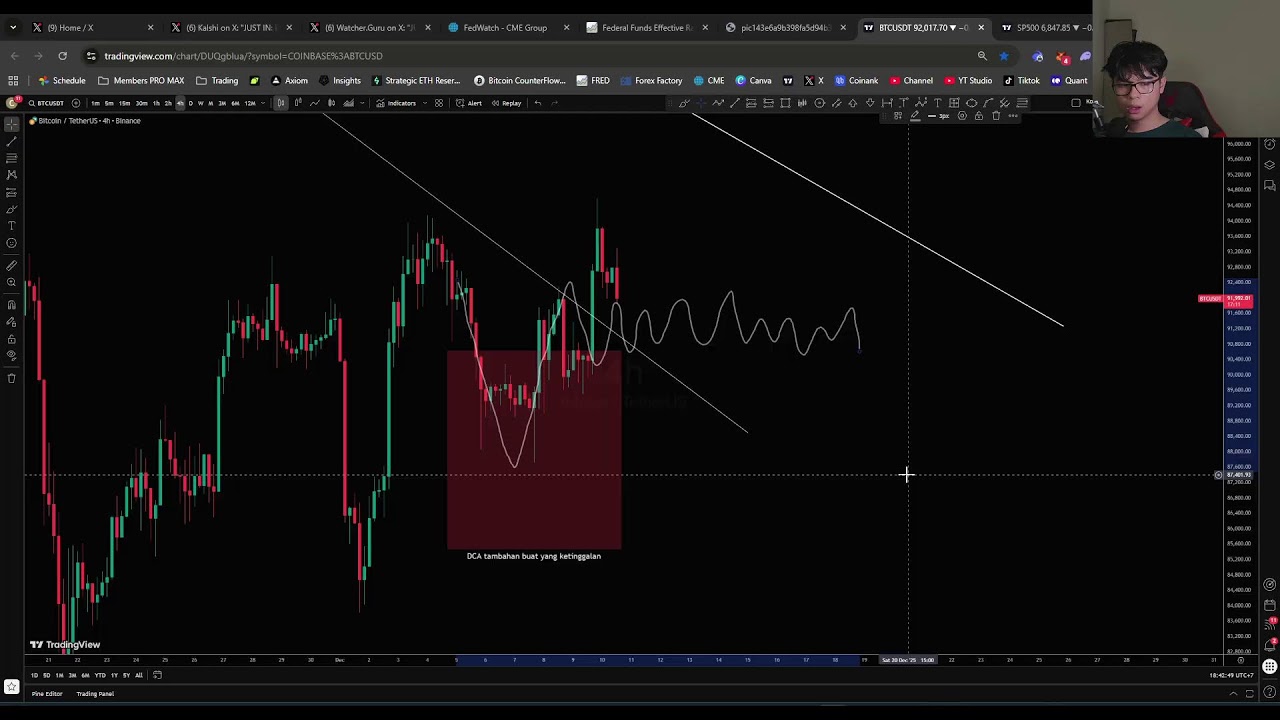Select the crosshair cursor tool in left sidebar
1280x720 pixels.
(12, 124)
